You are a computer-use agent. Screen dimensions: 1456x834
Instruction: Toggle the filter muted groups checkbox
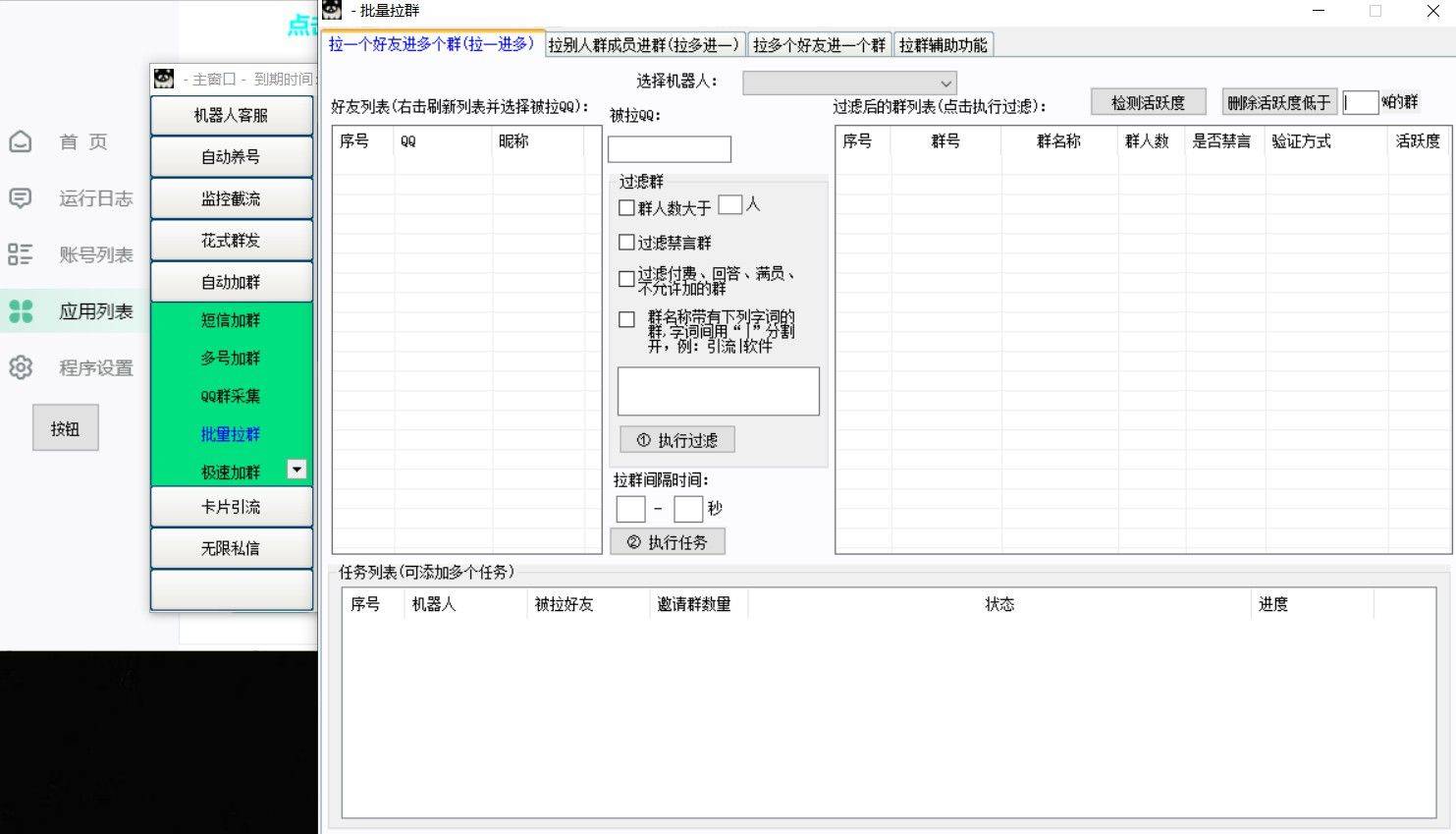coord(626,243)
